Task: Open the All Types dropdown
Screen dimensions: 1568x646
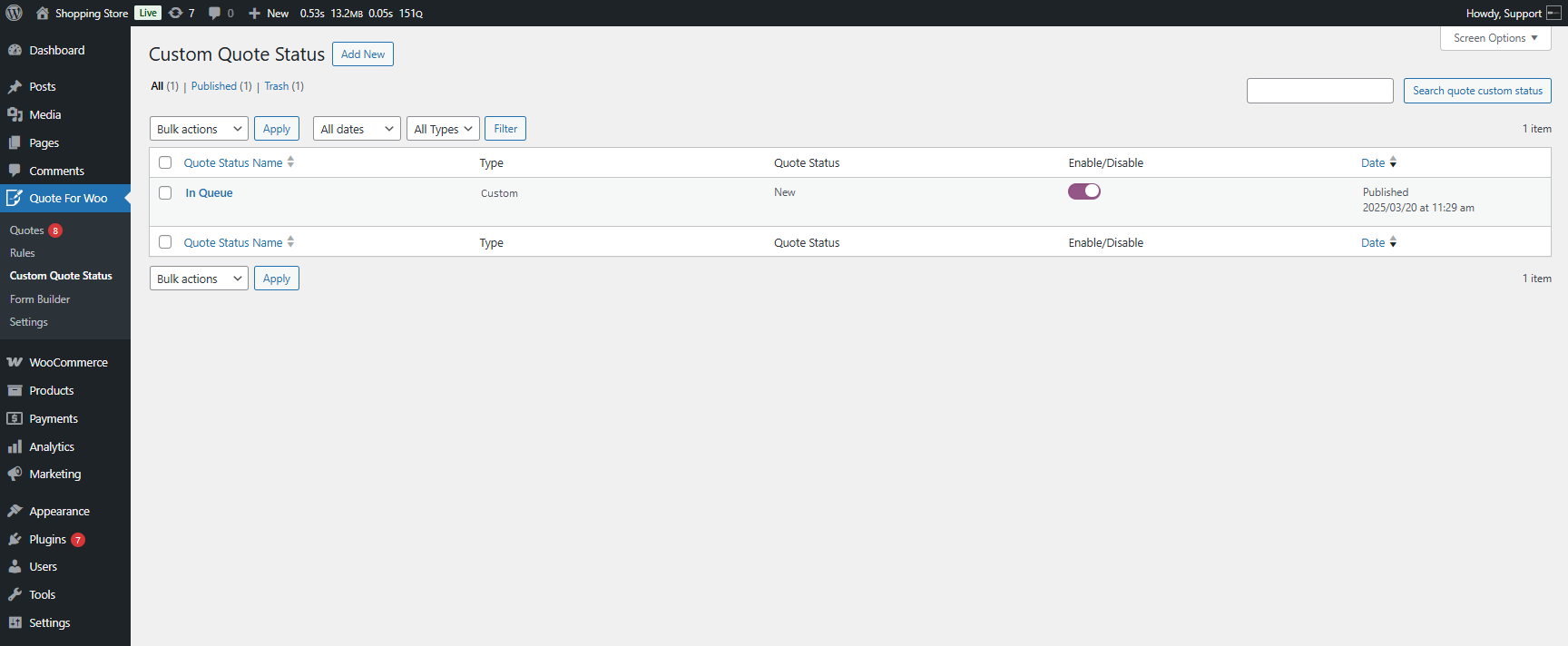Action: [x=443, y=129]
